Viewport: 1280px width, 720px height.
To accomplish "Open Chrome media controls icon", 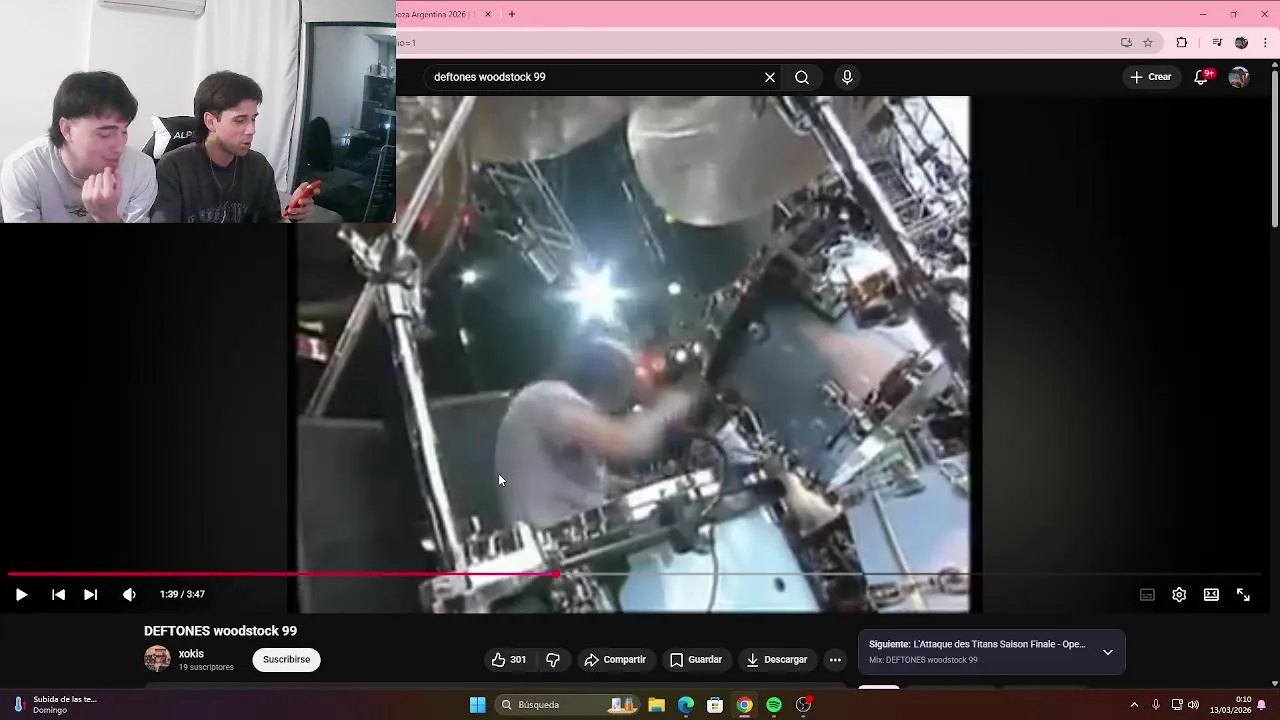I will pos(1217,43).
